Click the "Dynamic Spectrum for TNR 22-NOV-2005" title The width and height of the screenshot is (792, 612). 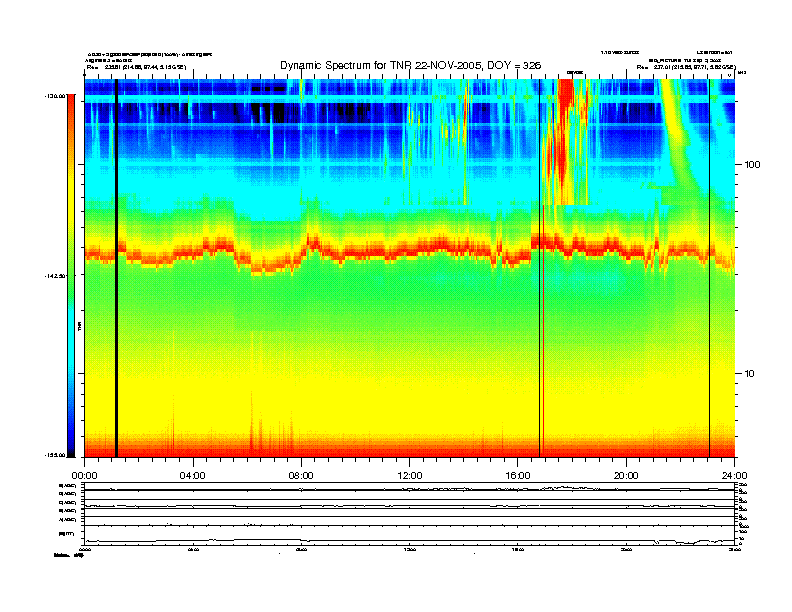click(410, 66)
